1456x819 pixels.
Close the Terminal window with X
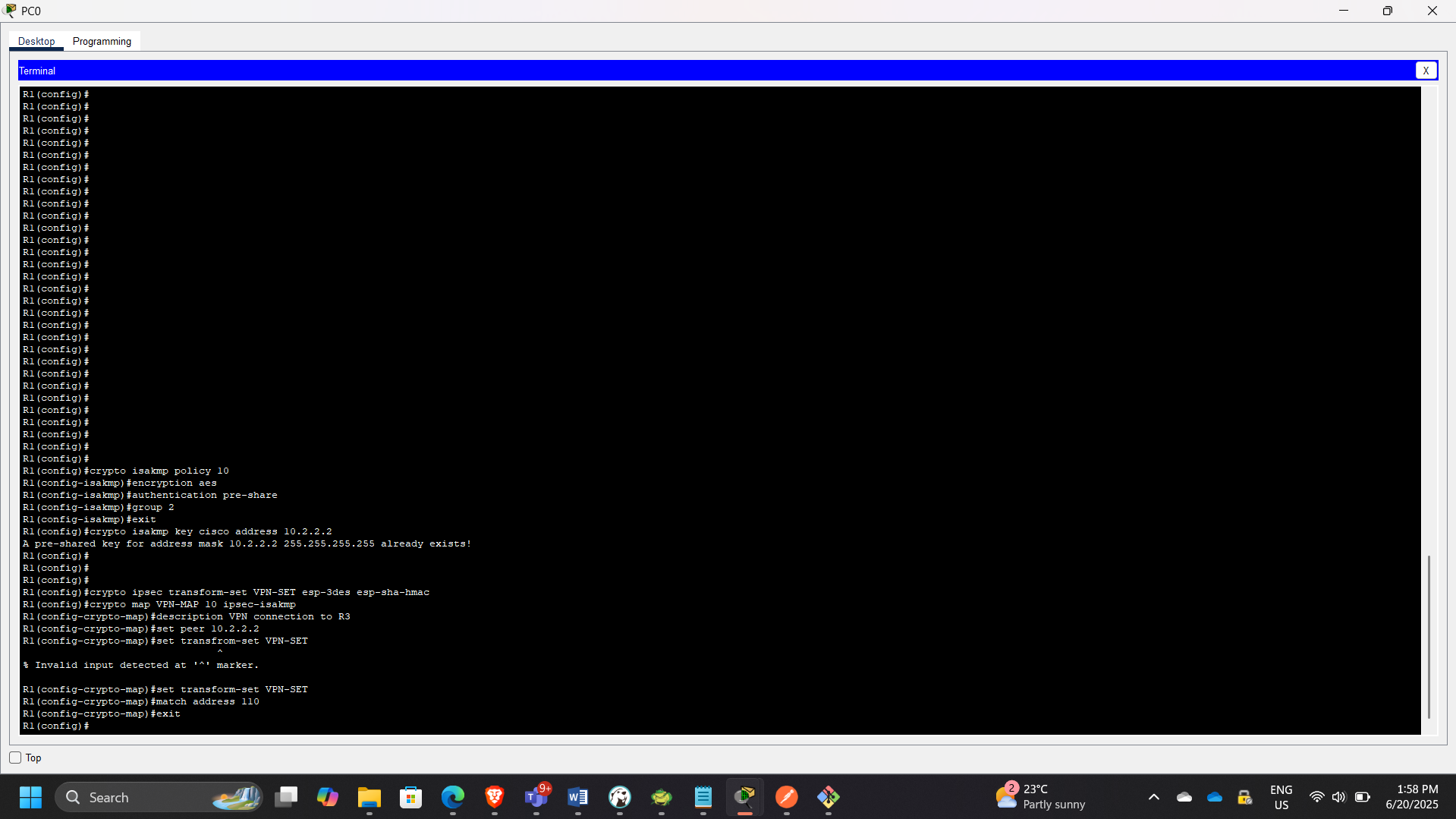[x=1426, y=70]
